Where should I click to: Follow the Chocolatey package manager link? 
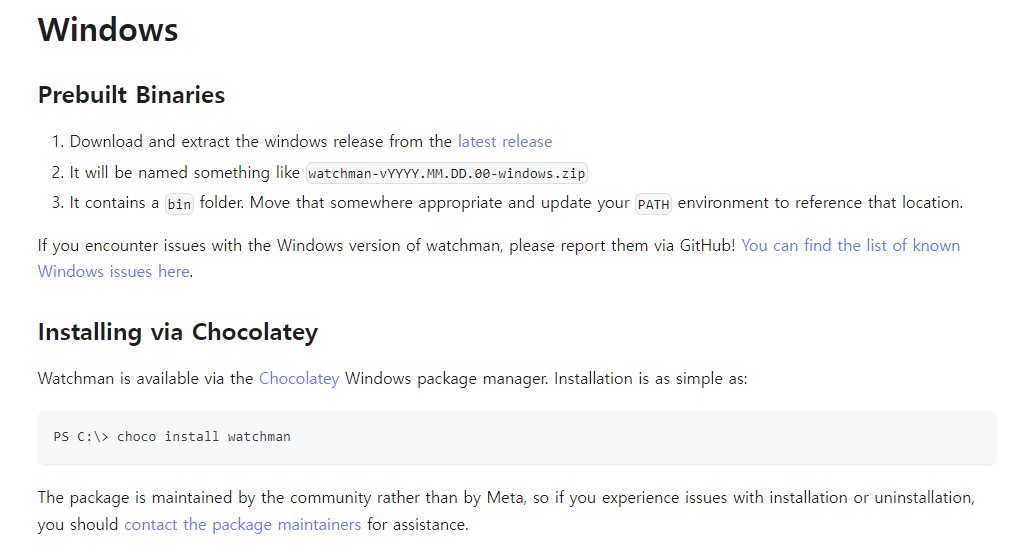[299, 378]
